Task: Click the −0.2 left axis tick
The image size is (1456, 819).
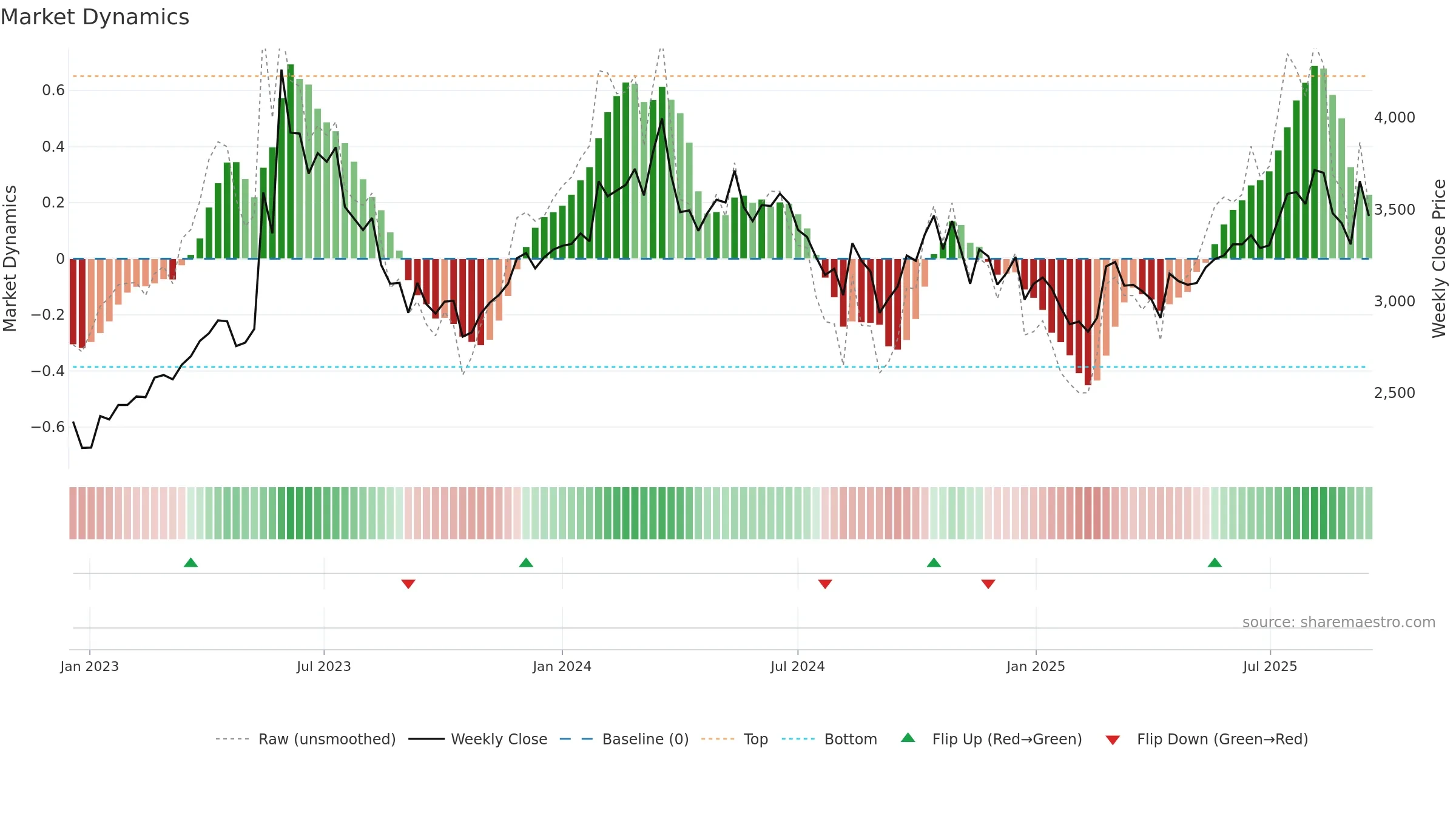Action: [x=48, y=315]
